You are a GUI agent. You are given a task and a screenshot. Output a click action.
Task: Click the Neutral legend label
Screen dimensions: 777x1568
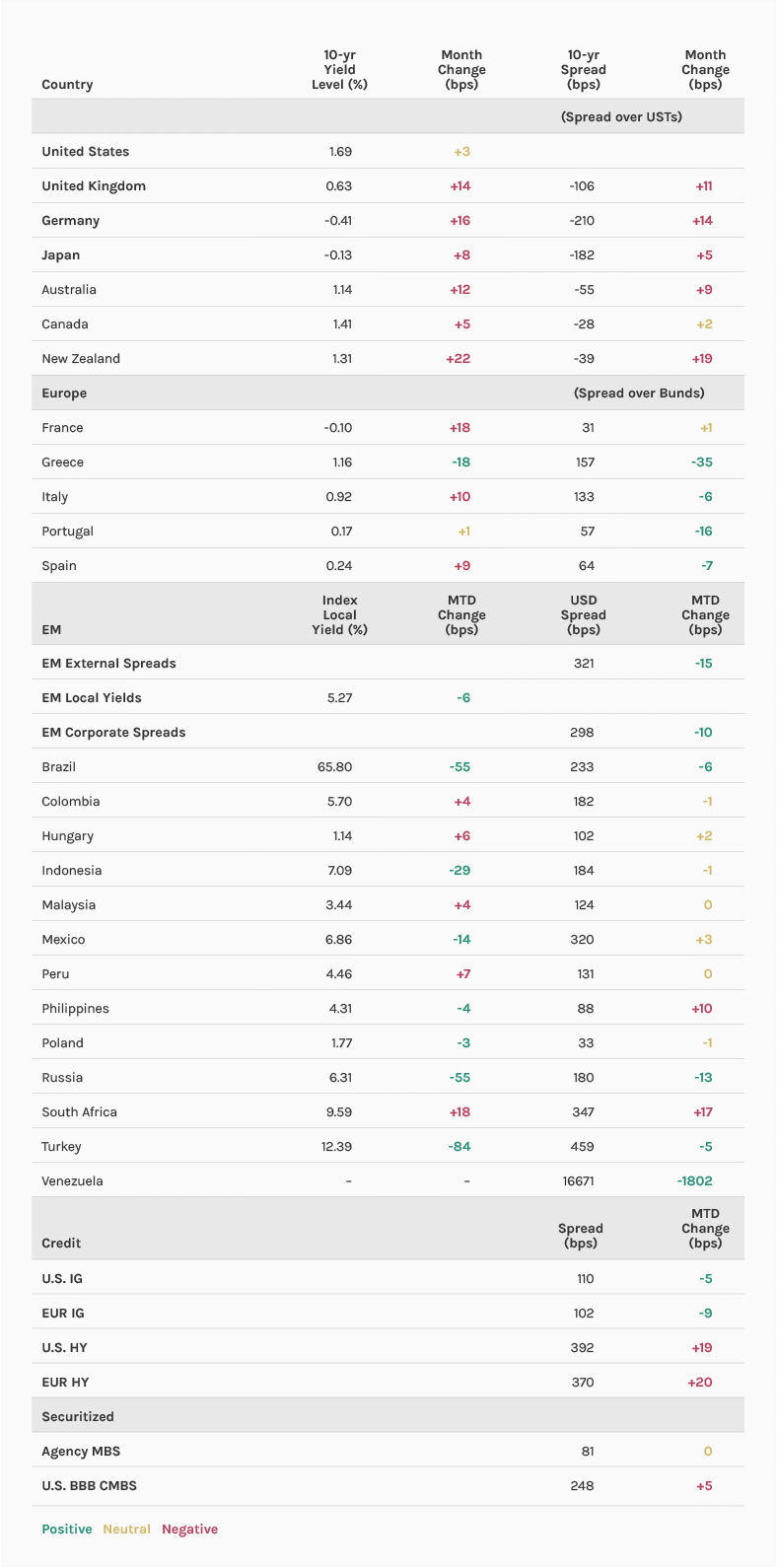pyautogui.click(x=126, y=1530)
